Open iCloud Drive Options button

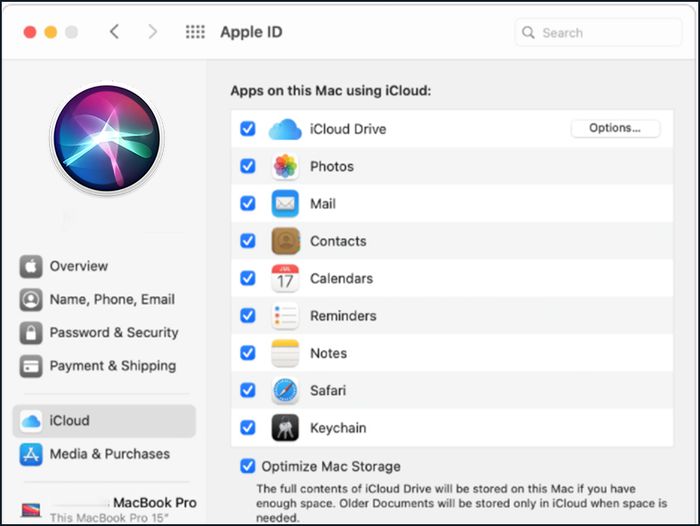tap(615, 128)
